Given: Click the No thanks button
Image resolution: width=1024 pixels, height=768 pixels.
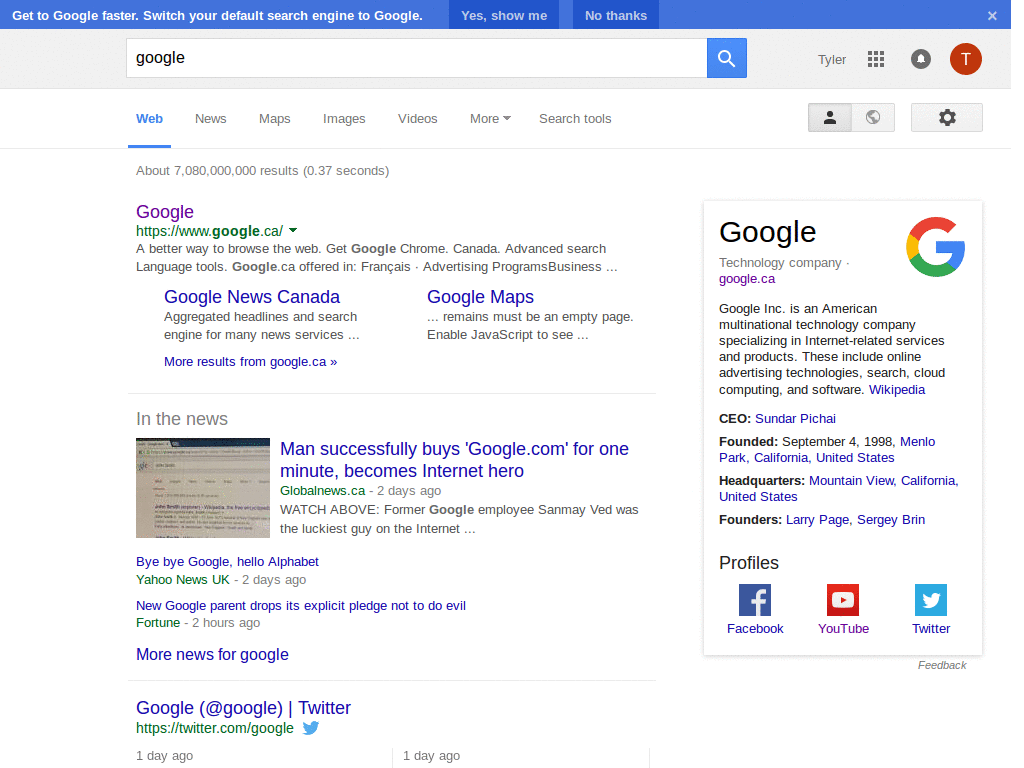Looking at the screenshot, I should (616, 15).
